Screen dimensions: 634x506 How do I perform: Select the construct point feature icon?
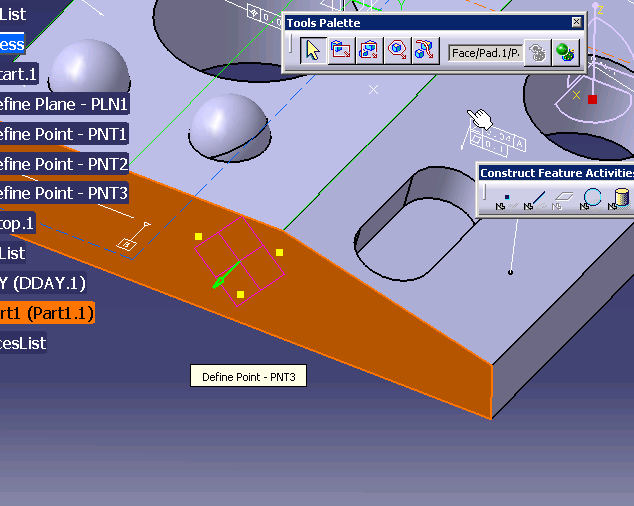pyautogui.click(x=506, y=198)
